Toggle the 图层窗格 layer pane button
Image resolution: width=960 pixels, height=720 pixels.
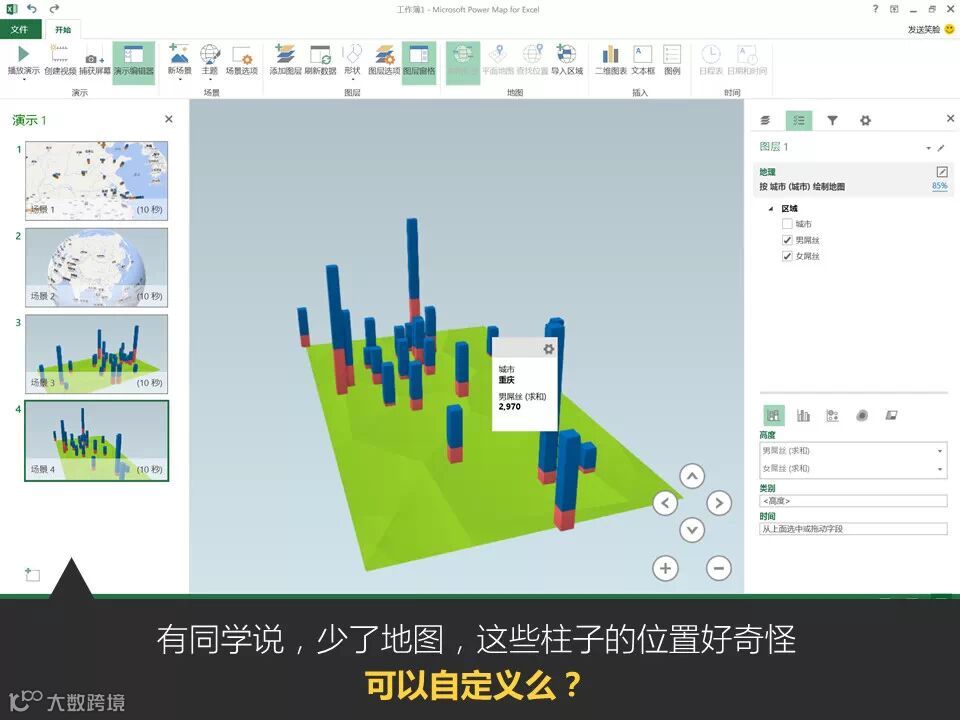click(419, 62)
